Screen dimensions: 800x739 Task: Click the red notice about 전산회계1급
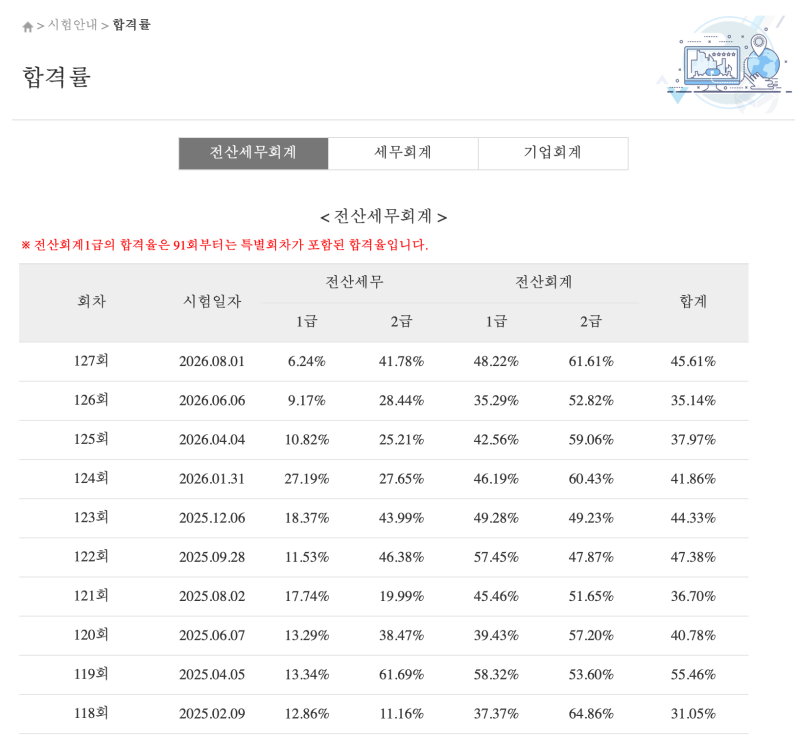[x=224, y=245]
